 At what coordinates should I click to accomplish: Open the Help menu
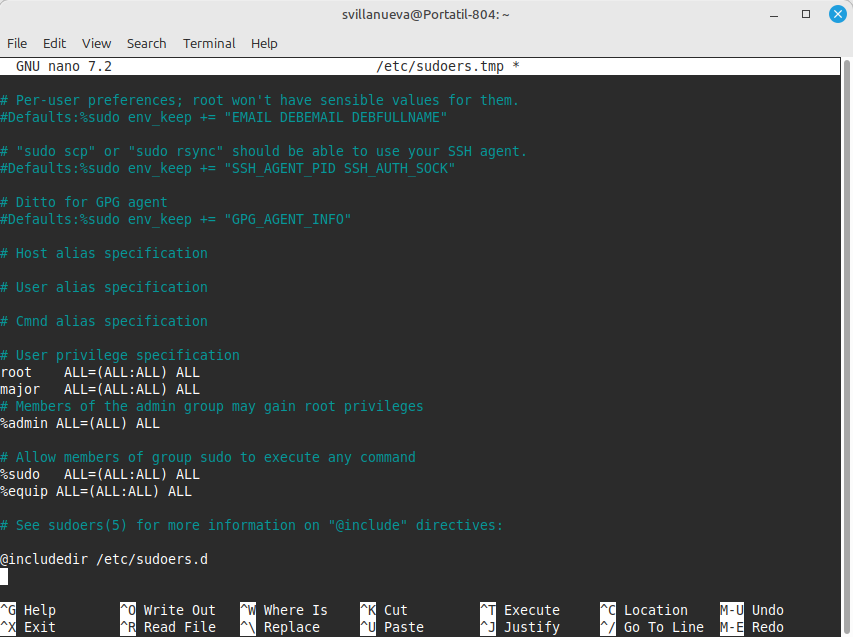coord(264,43)
